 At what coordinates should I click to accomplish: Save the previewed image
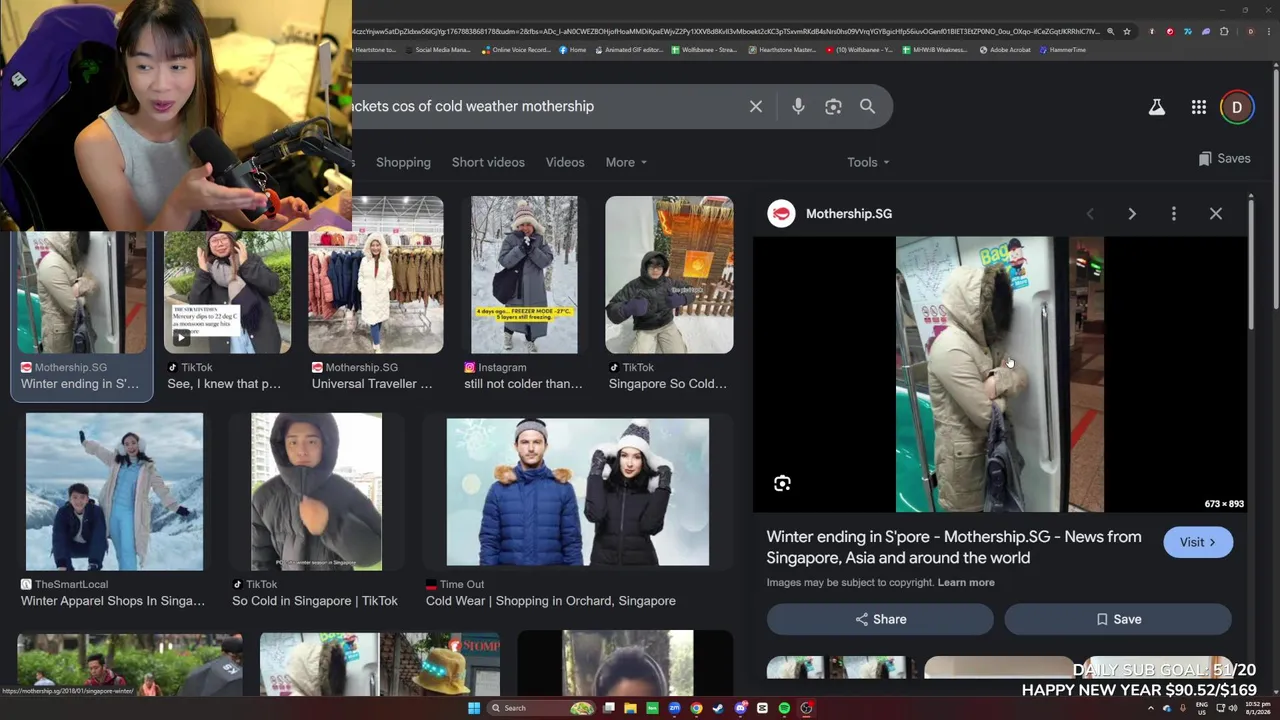(1118, 619)
